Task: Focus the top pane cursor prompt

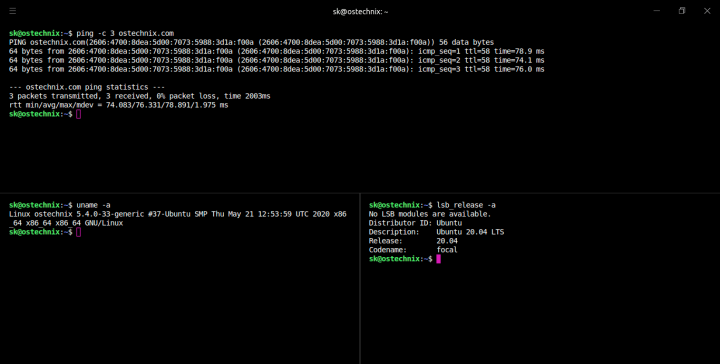Action: [x=79, y=114]
